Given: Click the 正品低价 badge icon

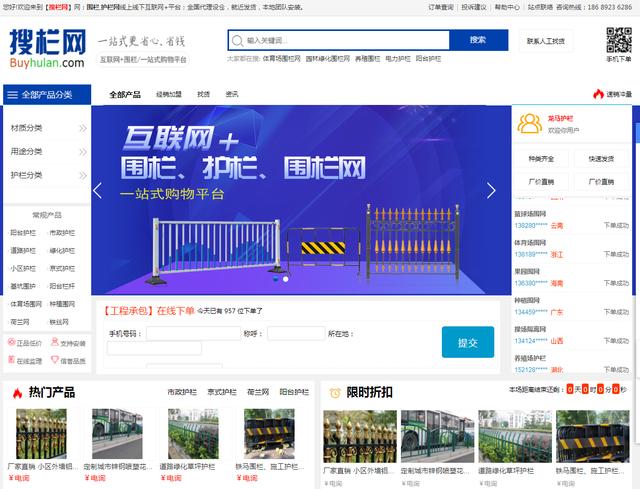Looking at the screenshot, I should click(x=11, y=342).
